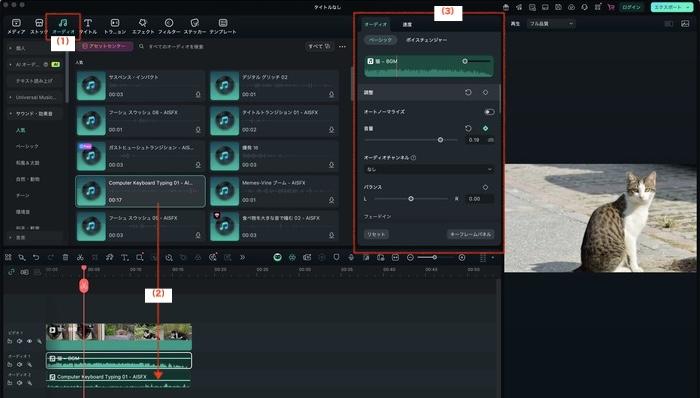Undo the last timeline action
This screenshot has width=700, height=398.
36,257
